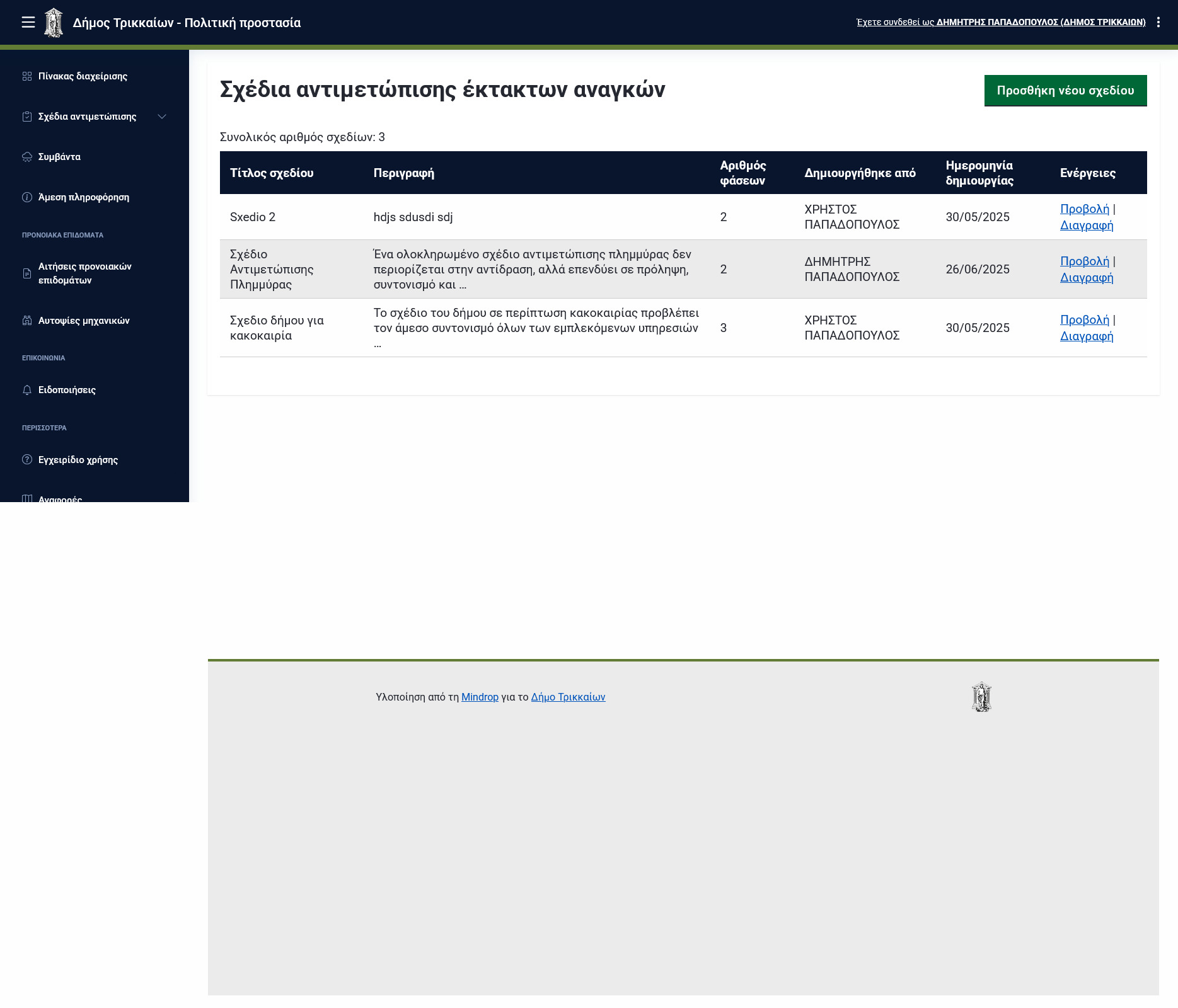Click the cloud icon next to Συμβάντα
Screen dimensions: 1178x1008
pyautogui.click(x=27, y=157)
